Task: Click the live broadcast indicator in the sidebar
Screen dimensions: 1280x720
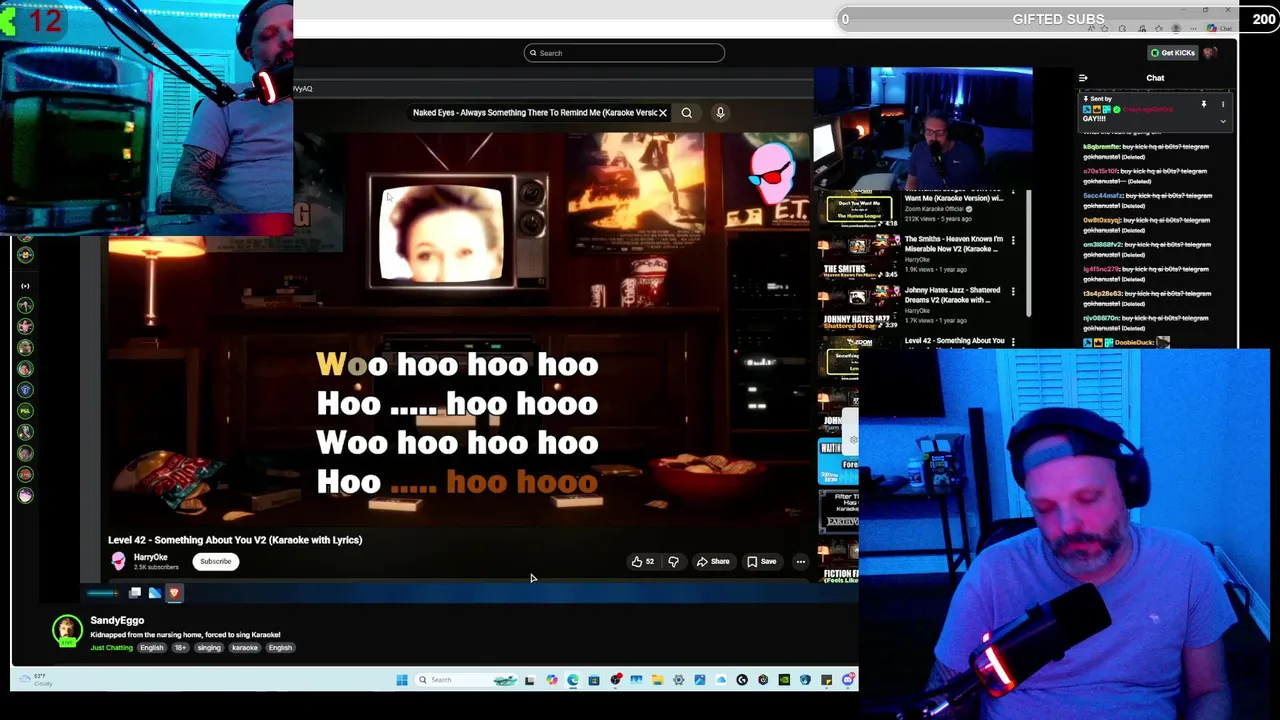Action: point(25,286)
